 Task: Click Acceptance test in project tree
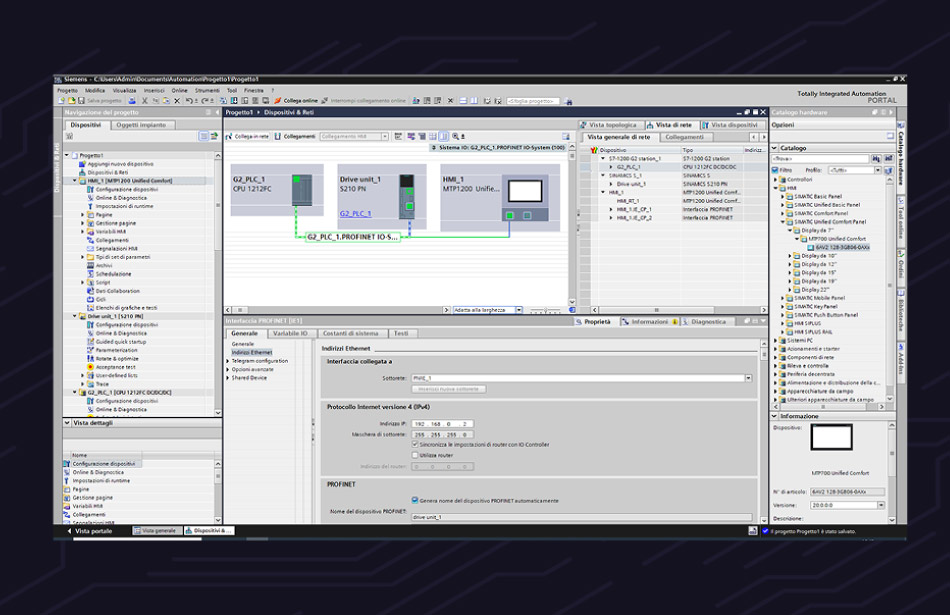(x=115, y=367)
